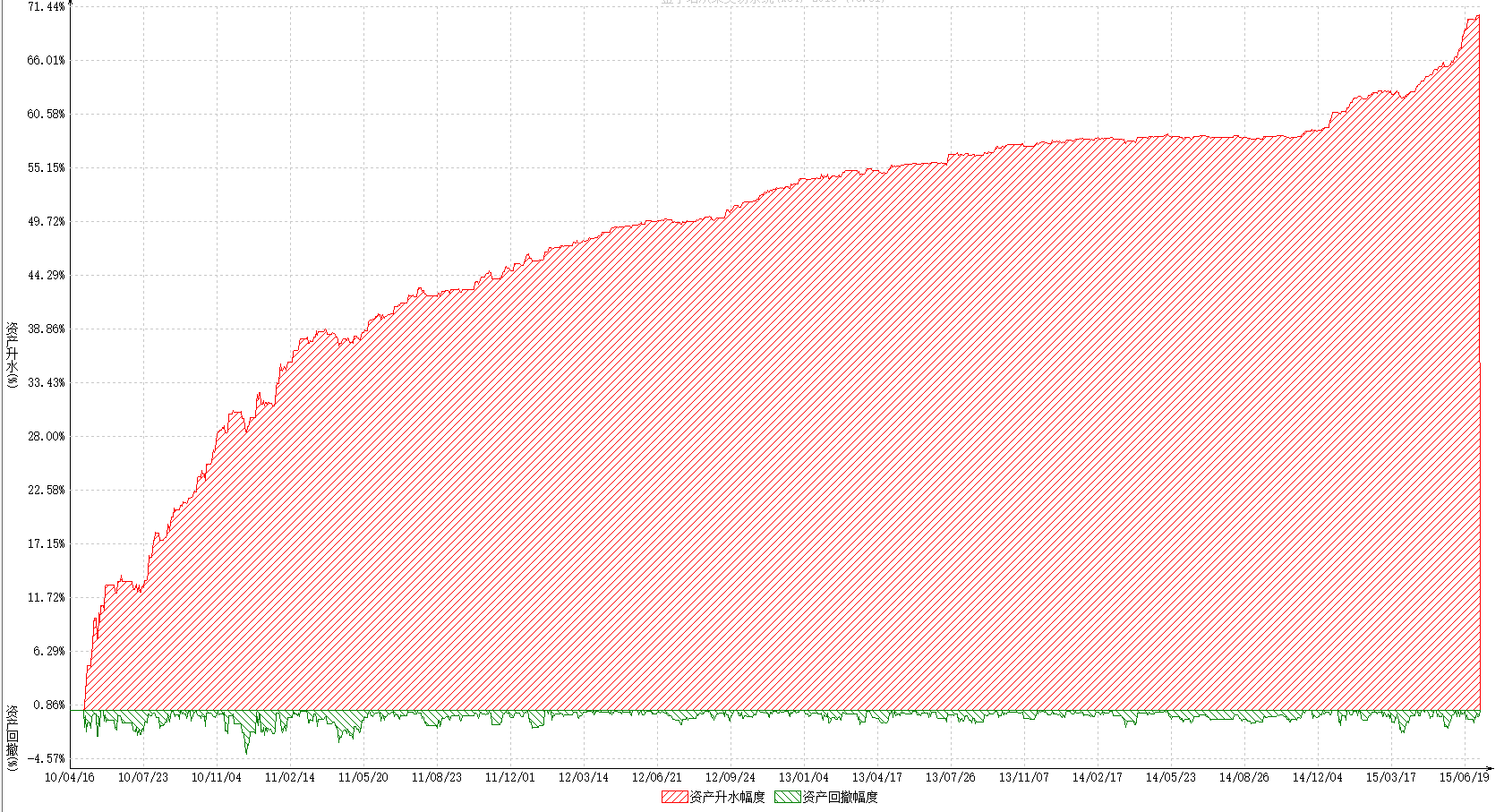The image size is (1504, 812).
Task: Click the 11.72% y-axis label
Action: (x=47, y=597)
